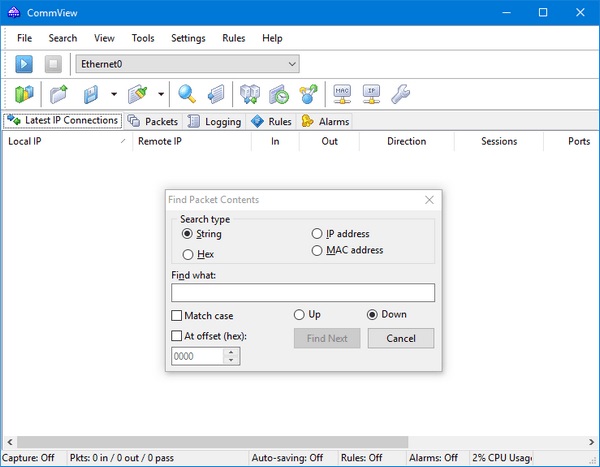Decrease offset with spinner down arrow

(231, 361)
